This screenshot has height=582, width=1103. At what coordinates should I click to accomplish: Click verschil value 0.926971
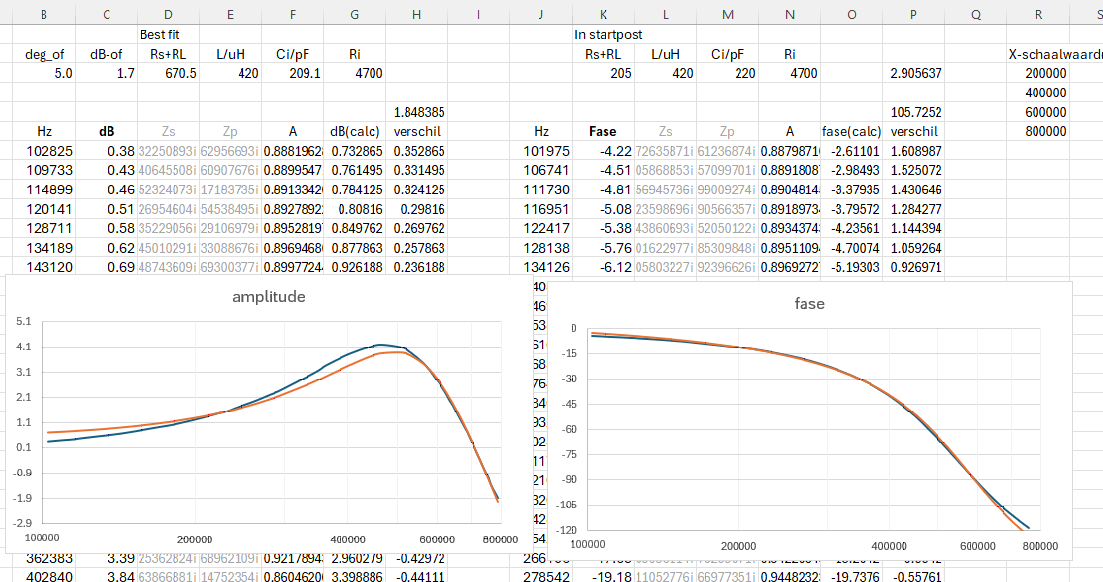(x=913, y=267)
